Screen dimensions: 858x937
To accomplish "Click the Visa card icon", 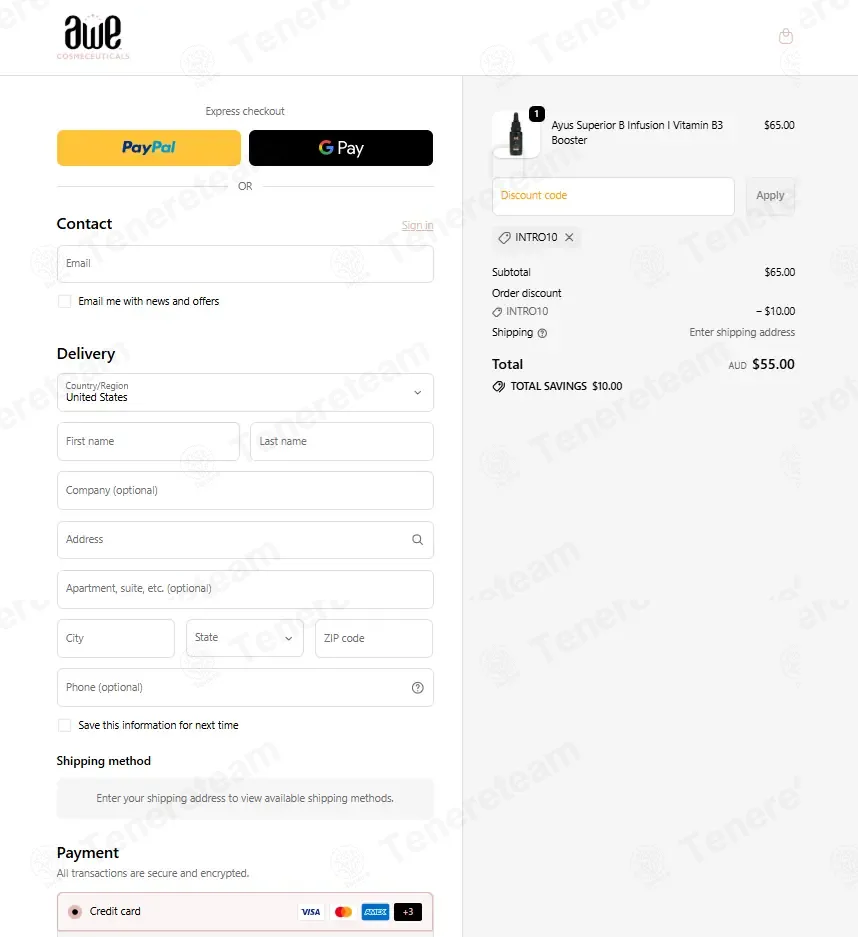I will (311, 912).
